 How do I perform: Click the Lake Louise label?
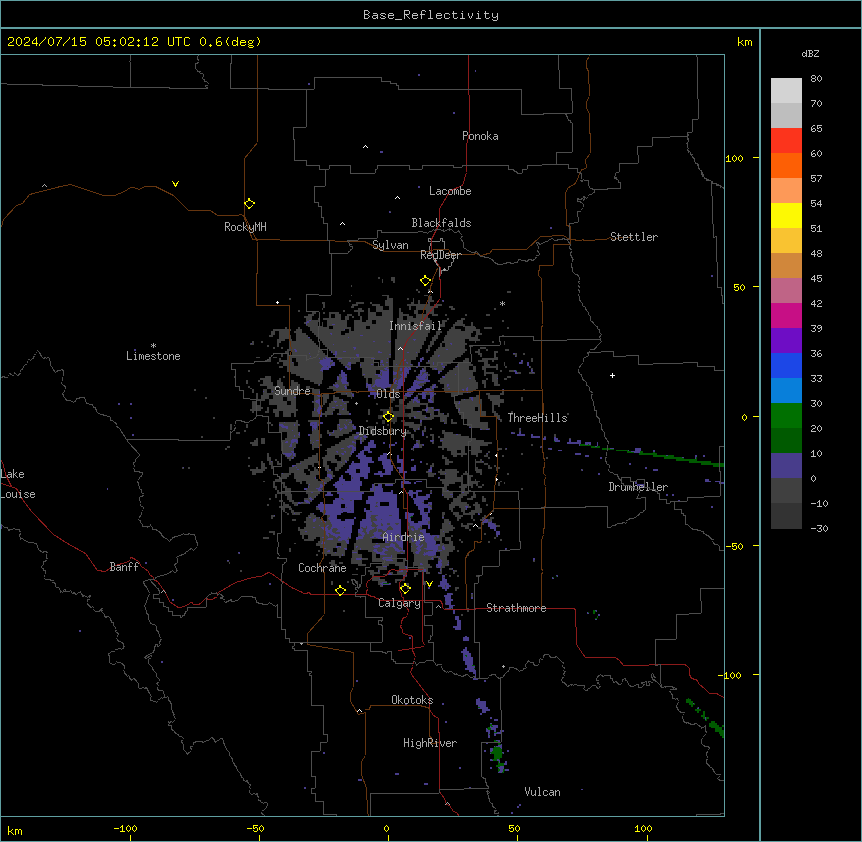17,484
